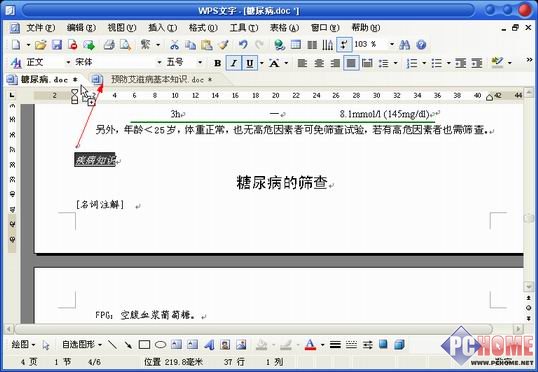This screenshot has height=372, width=538.
Task: Toggle Italic formatting
Action: click(234, 63)
